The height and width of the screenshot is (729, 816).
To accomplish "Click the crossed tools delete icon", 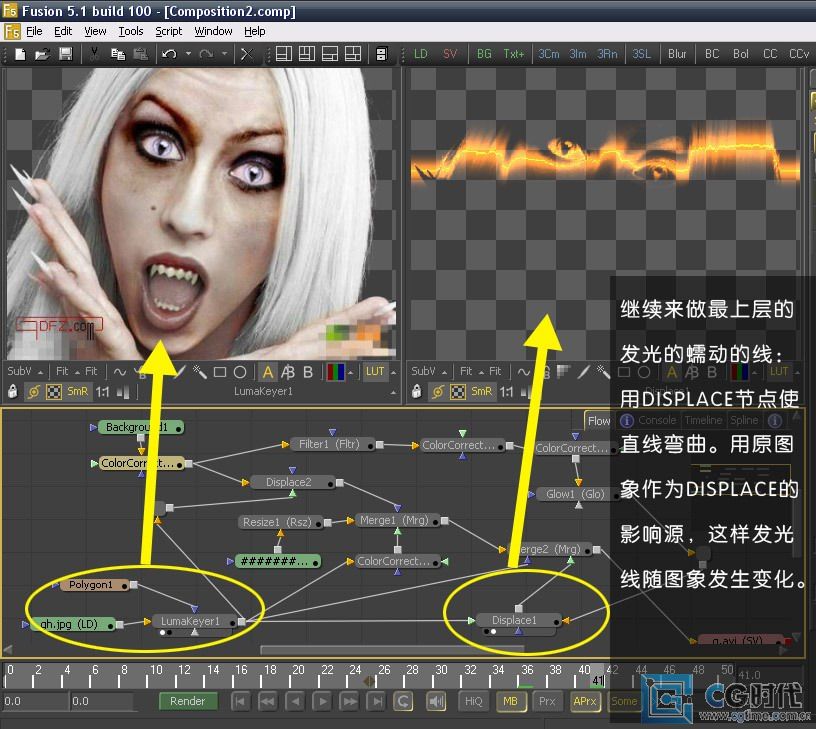I will (x=247, y=54).
